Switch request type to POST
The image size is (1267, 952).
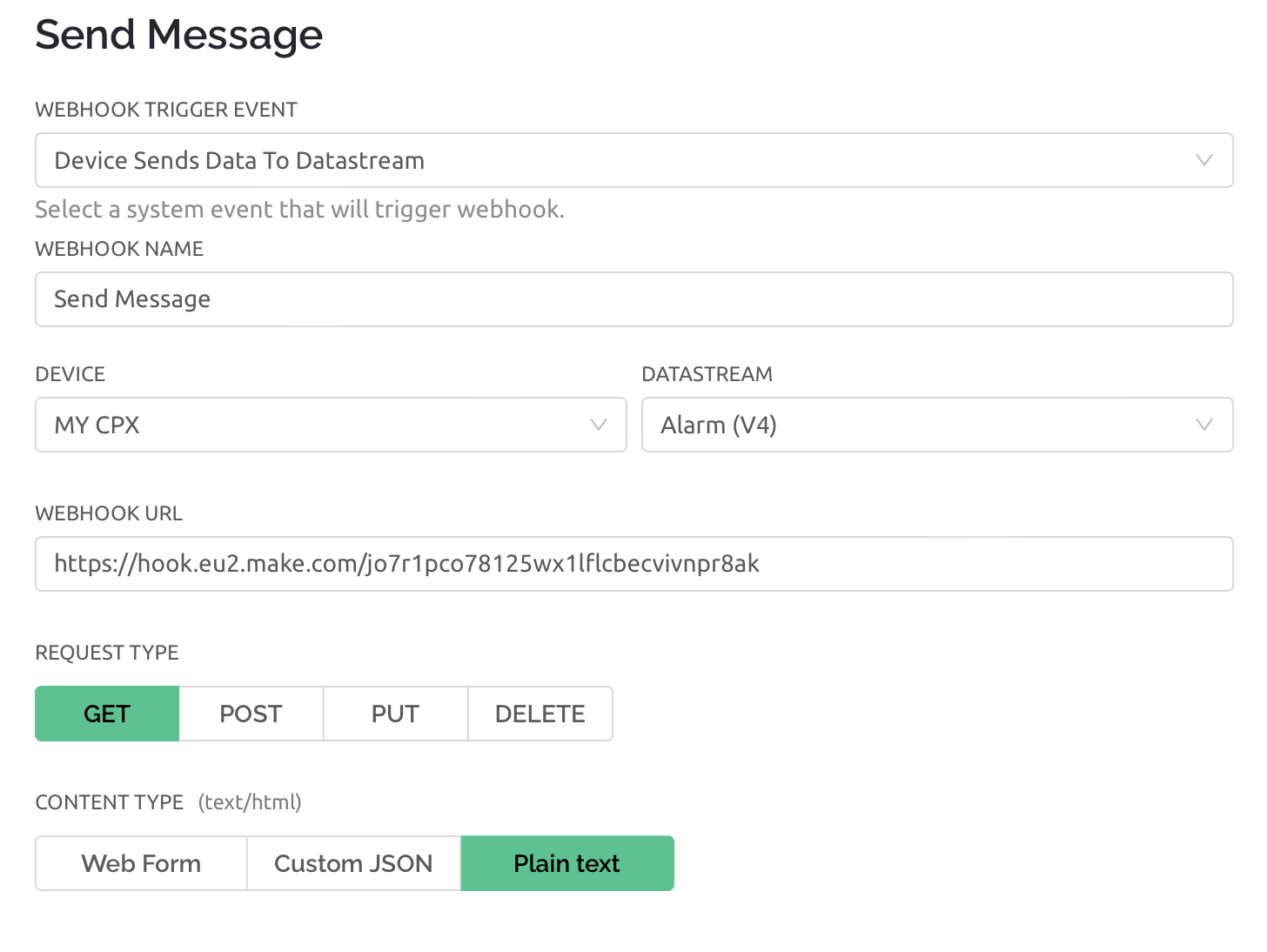251,714
